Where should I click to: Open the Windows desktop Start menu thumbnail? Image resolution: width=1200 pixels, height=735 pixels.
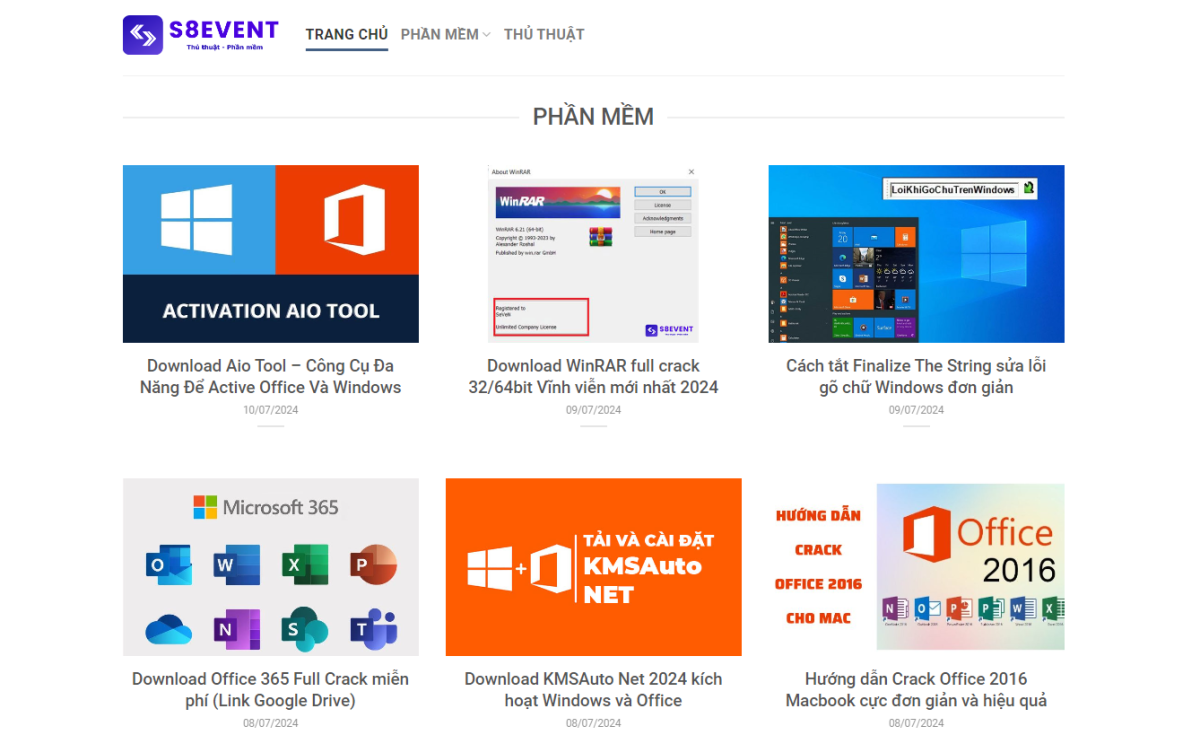coord(916,254)
